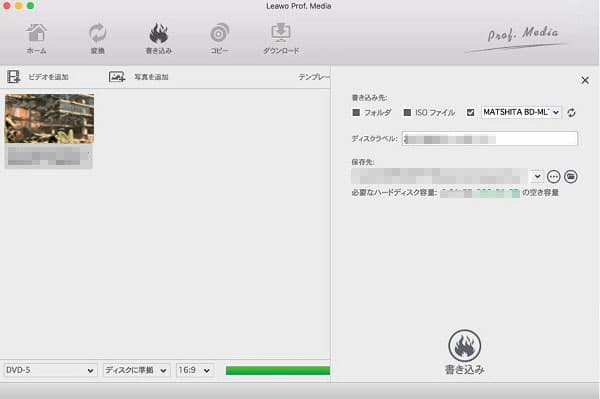Close the burn settings panel

(585, 80)
